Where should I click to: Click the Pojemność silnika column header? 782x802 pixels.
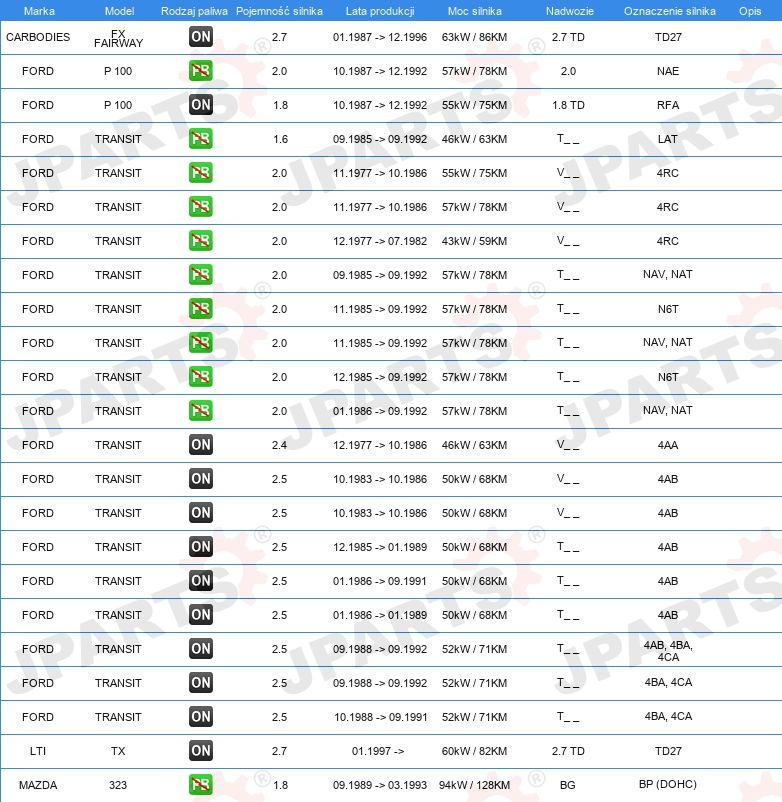279,11
